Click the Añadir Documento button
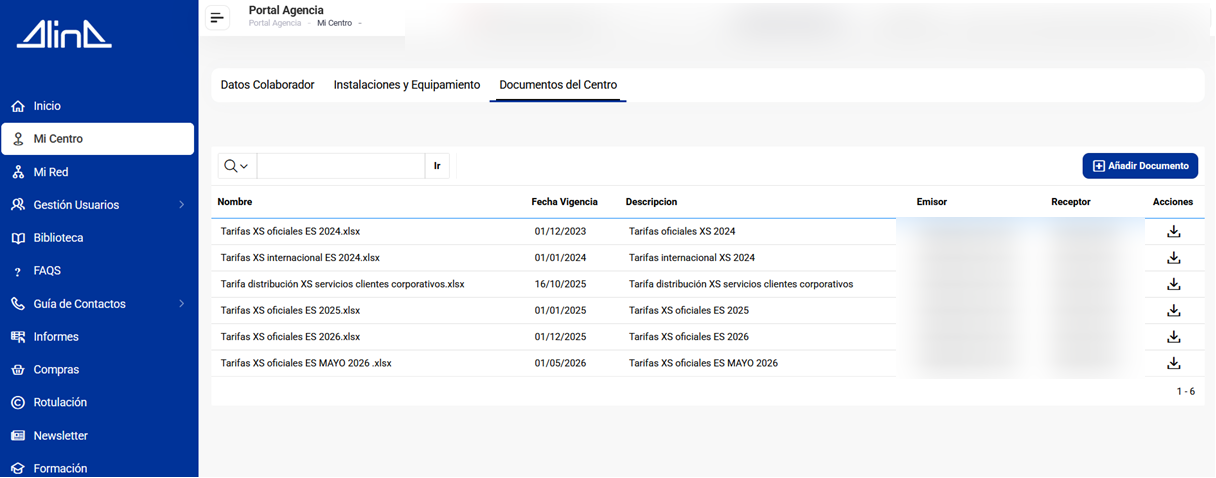 tap(1140, 166)
